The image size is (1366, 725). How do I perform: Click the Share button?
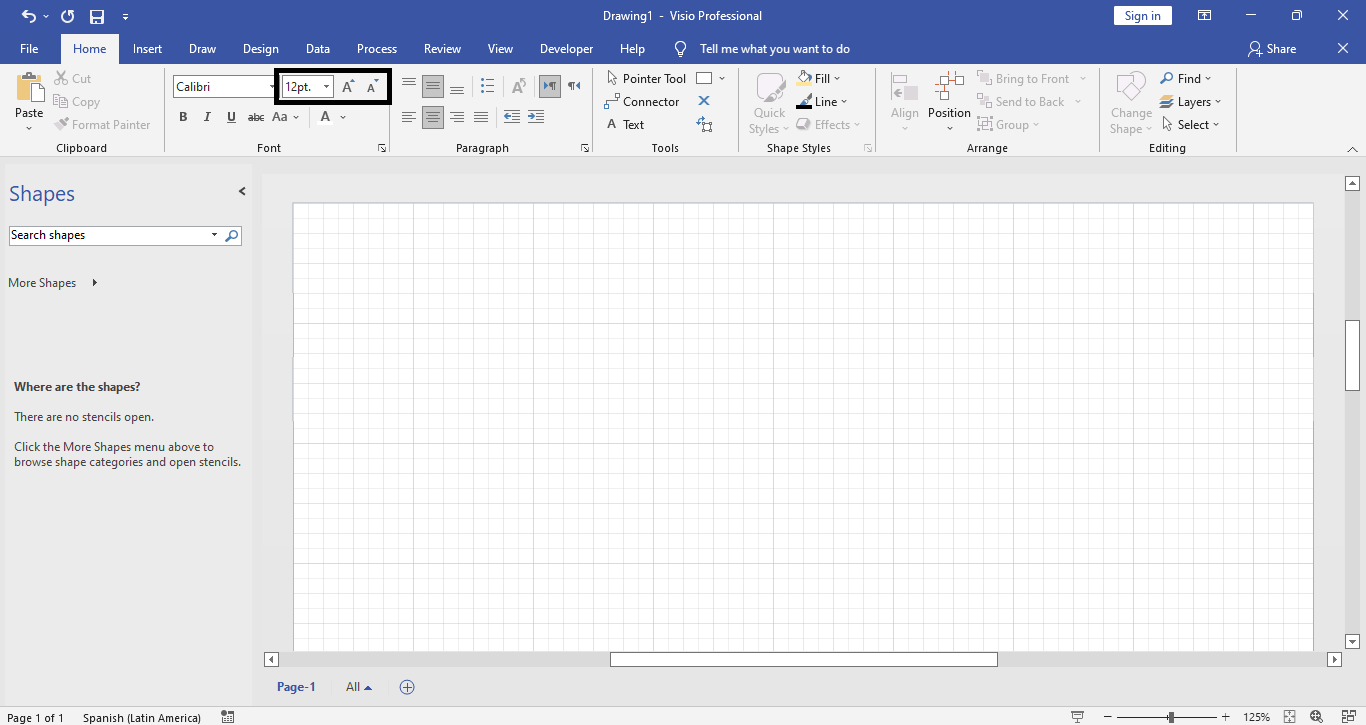coord(1271,48)
